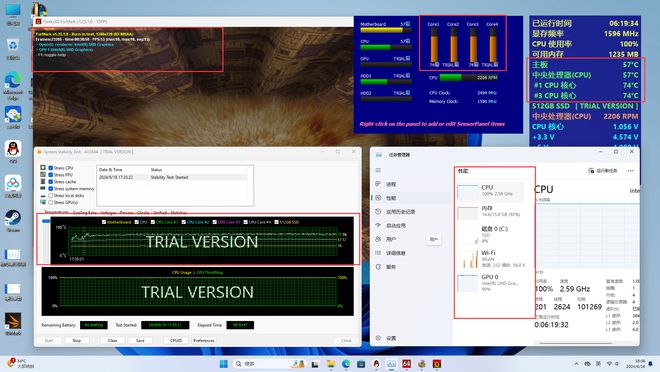The image size is (660, 372).
Task: Toggle the Motherboard graph checkbox
Action: [104, 222]
